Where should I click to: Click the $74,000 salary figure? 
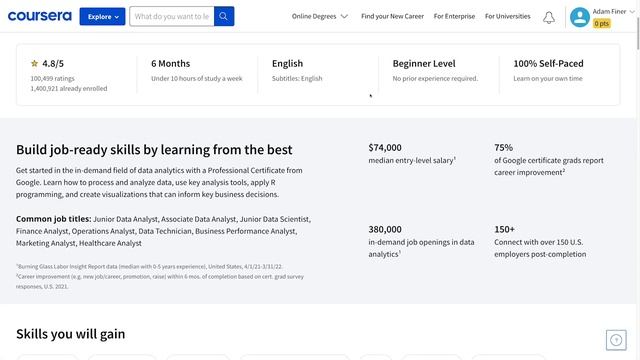click(385, 147)
